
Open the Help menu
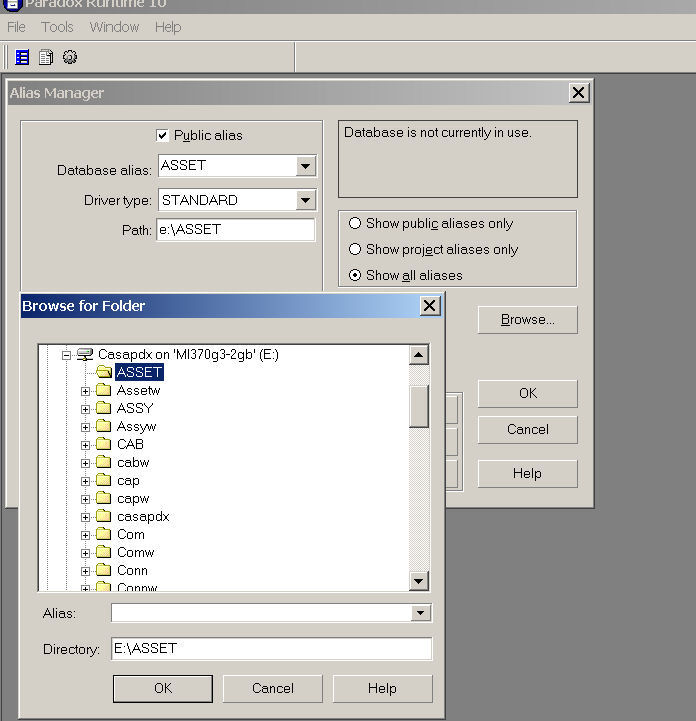pyautogui.click(x=168, y=27)
